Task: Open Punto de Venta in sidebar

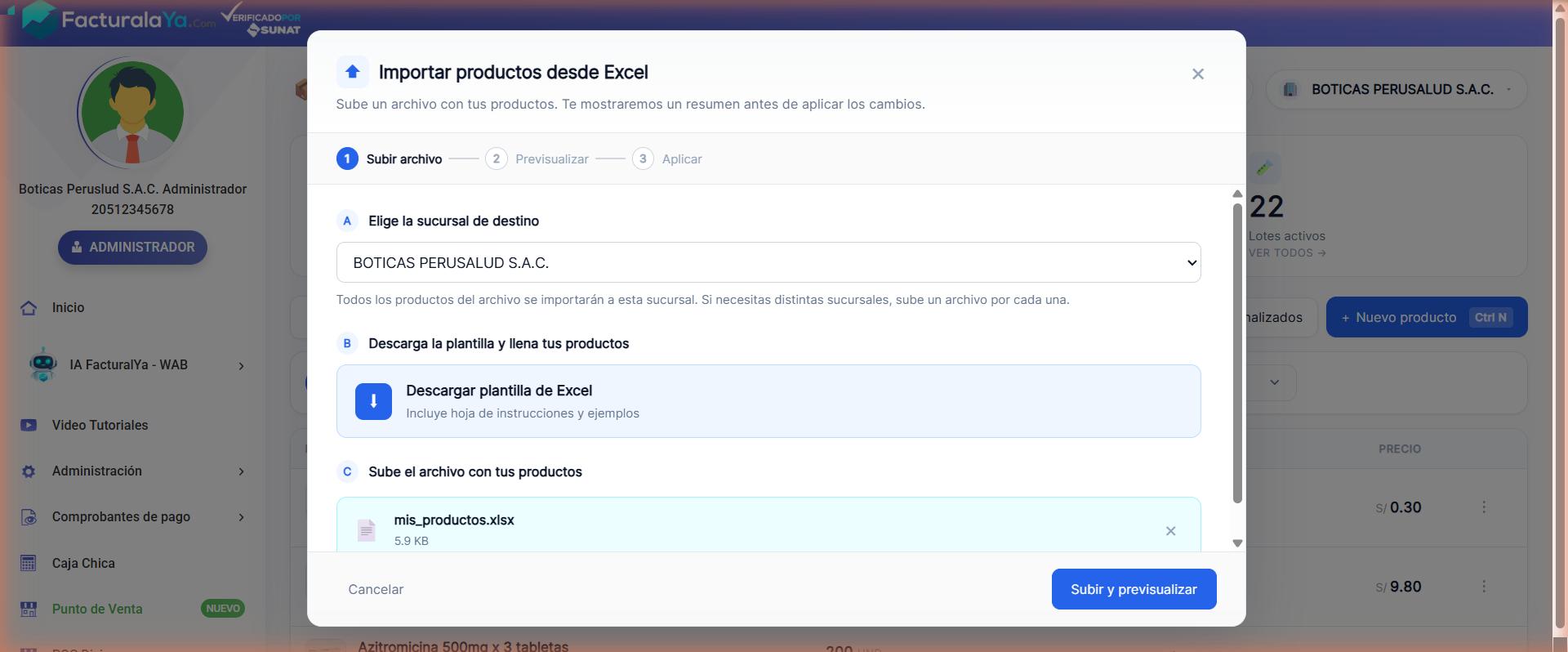Action: click(97, 609)
